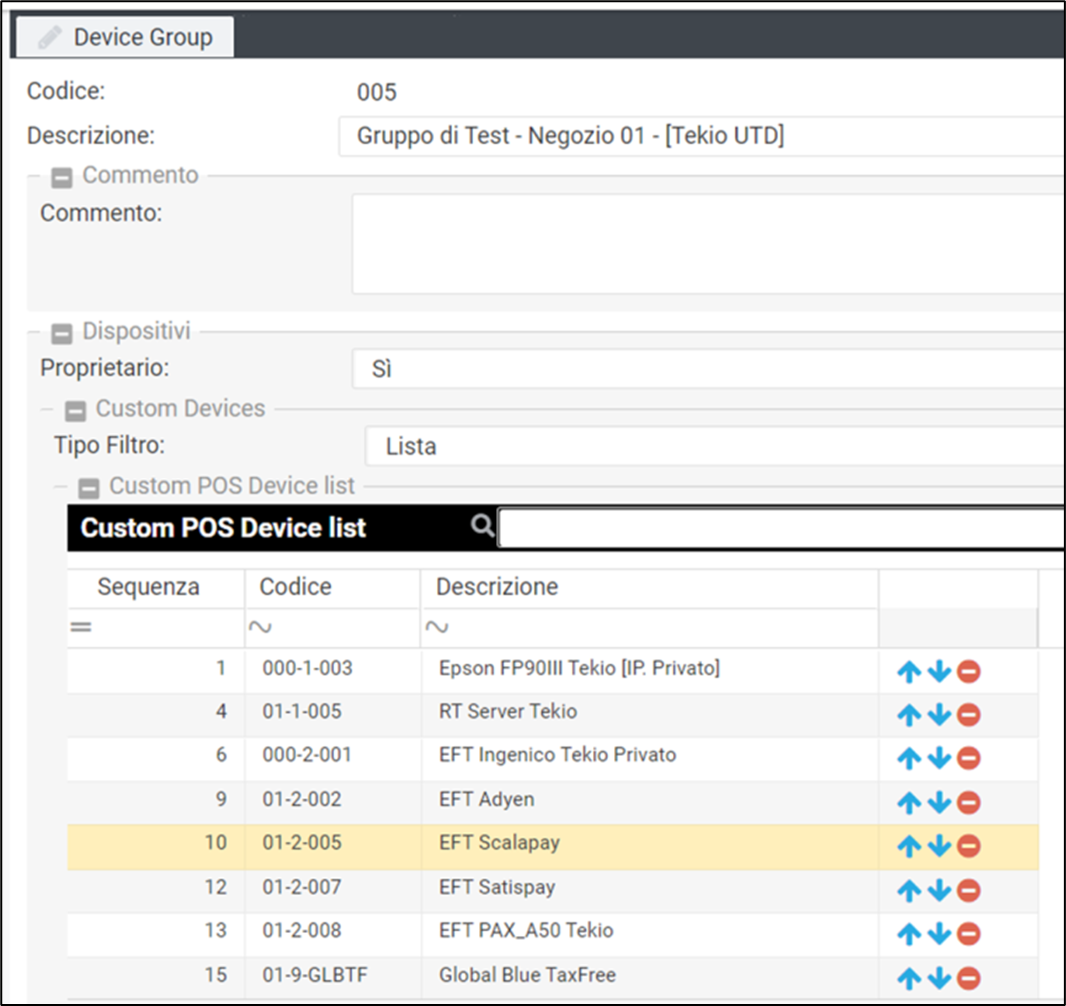
Task: Open the Proprietario dropdown
Action: [706, 369]
